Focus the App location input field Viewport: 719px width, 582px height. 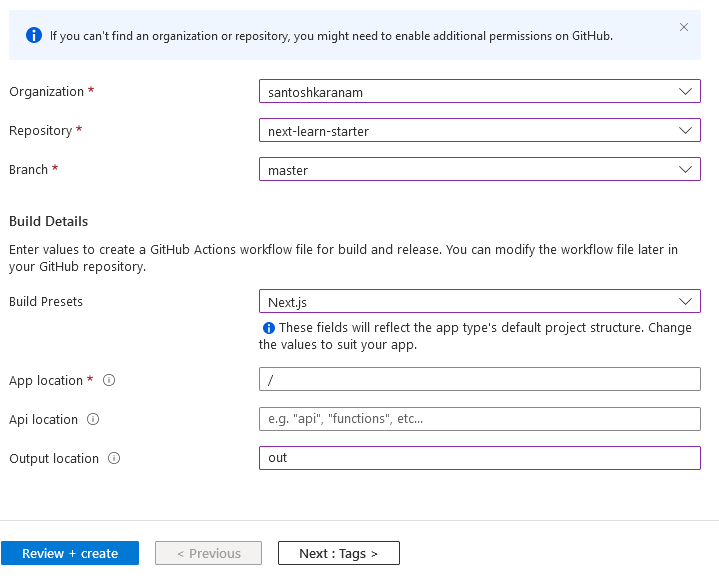(479, 380)
